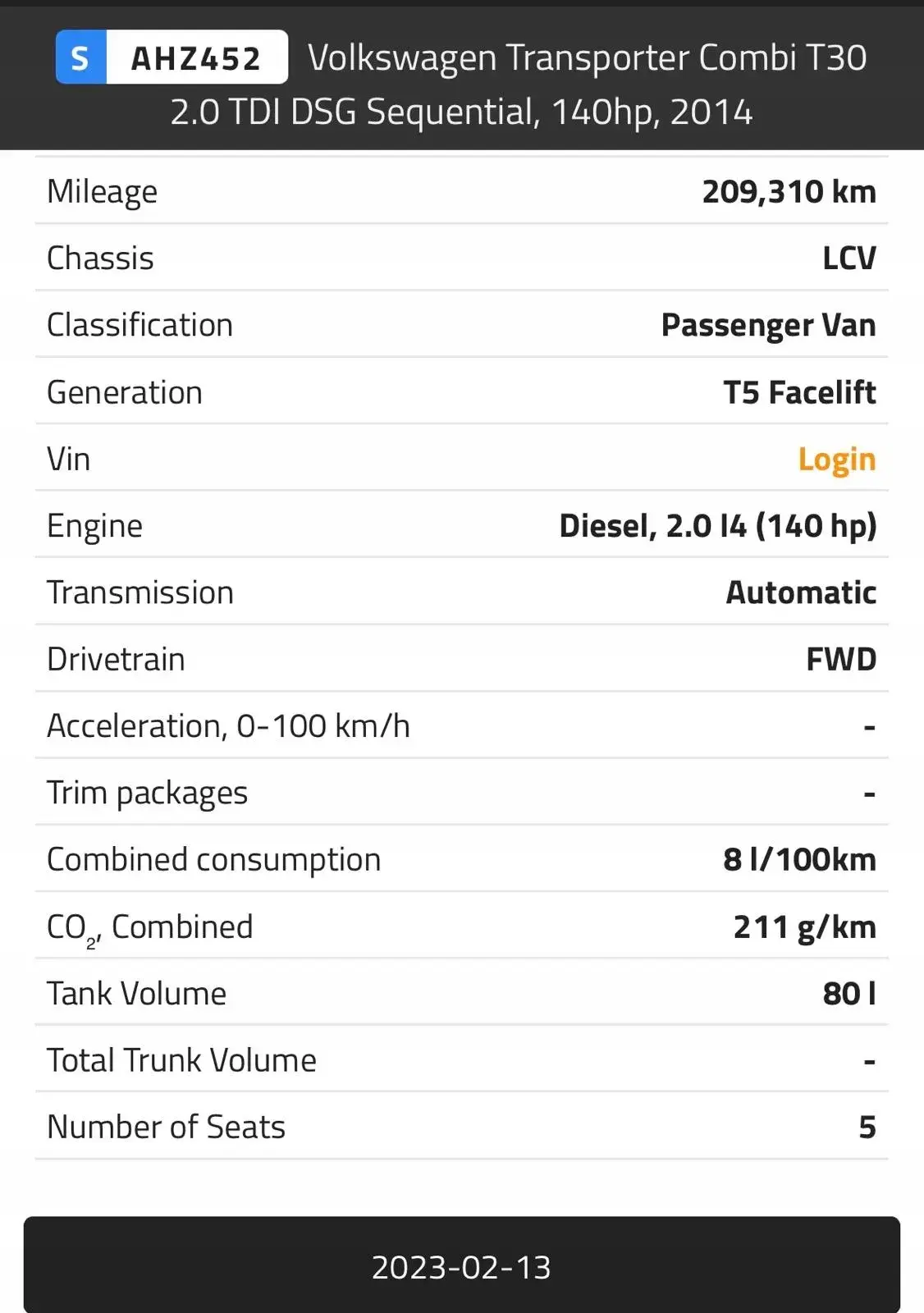
Task: Tap the Number of Seats label
Action: pos(166,1128)
